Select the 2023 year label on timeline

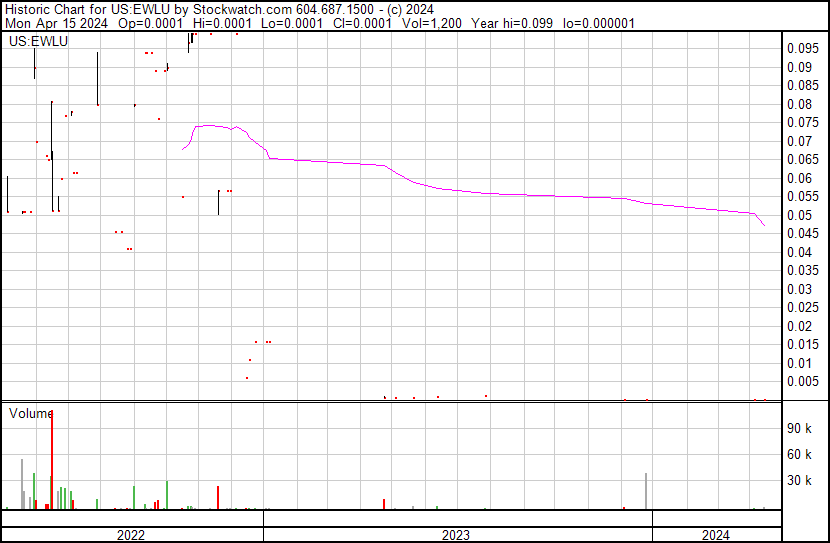point(456,535)
